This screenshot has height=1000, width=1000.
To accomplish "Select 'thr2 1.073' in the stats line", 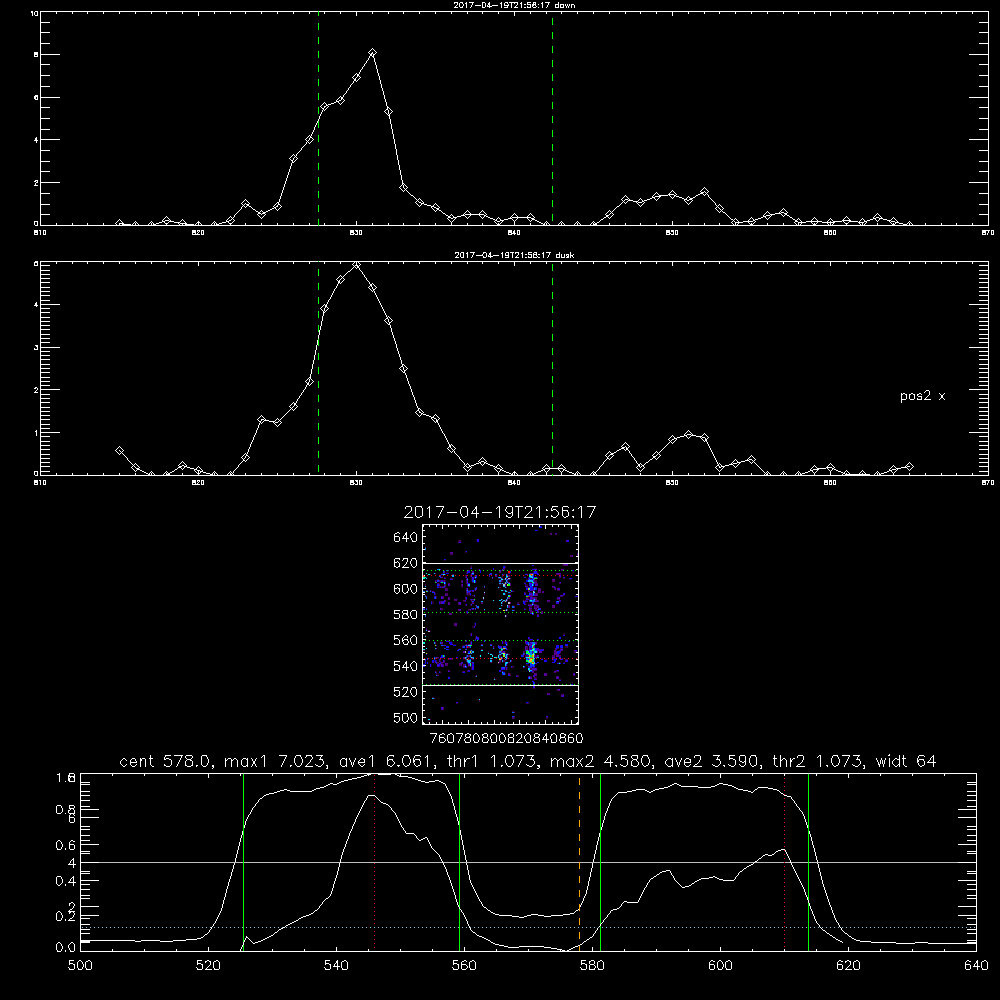I will tap(817, 761).
